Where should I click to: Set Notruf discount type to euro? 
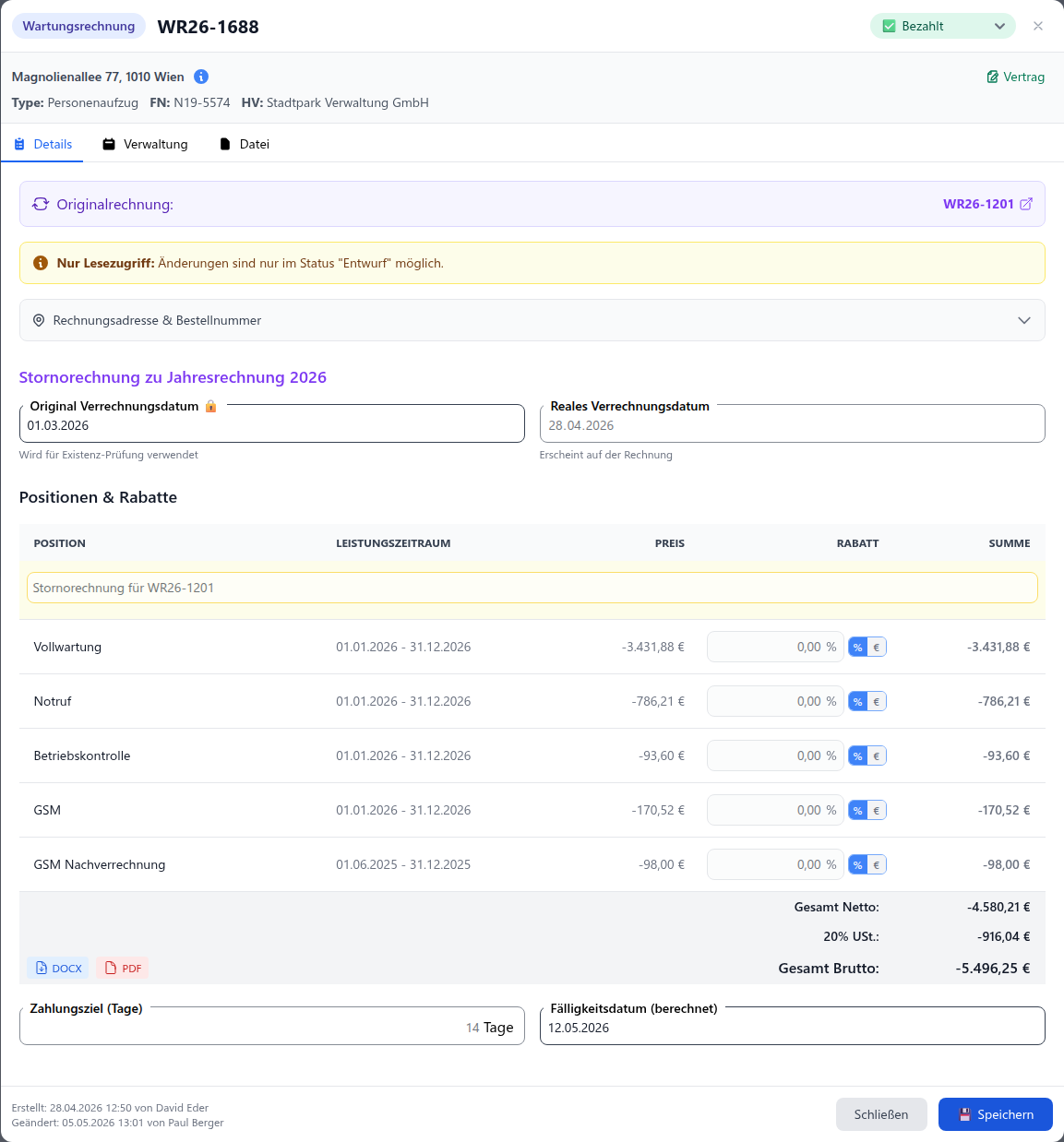(x=877, y=701)
